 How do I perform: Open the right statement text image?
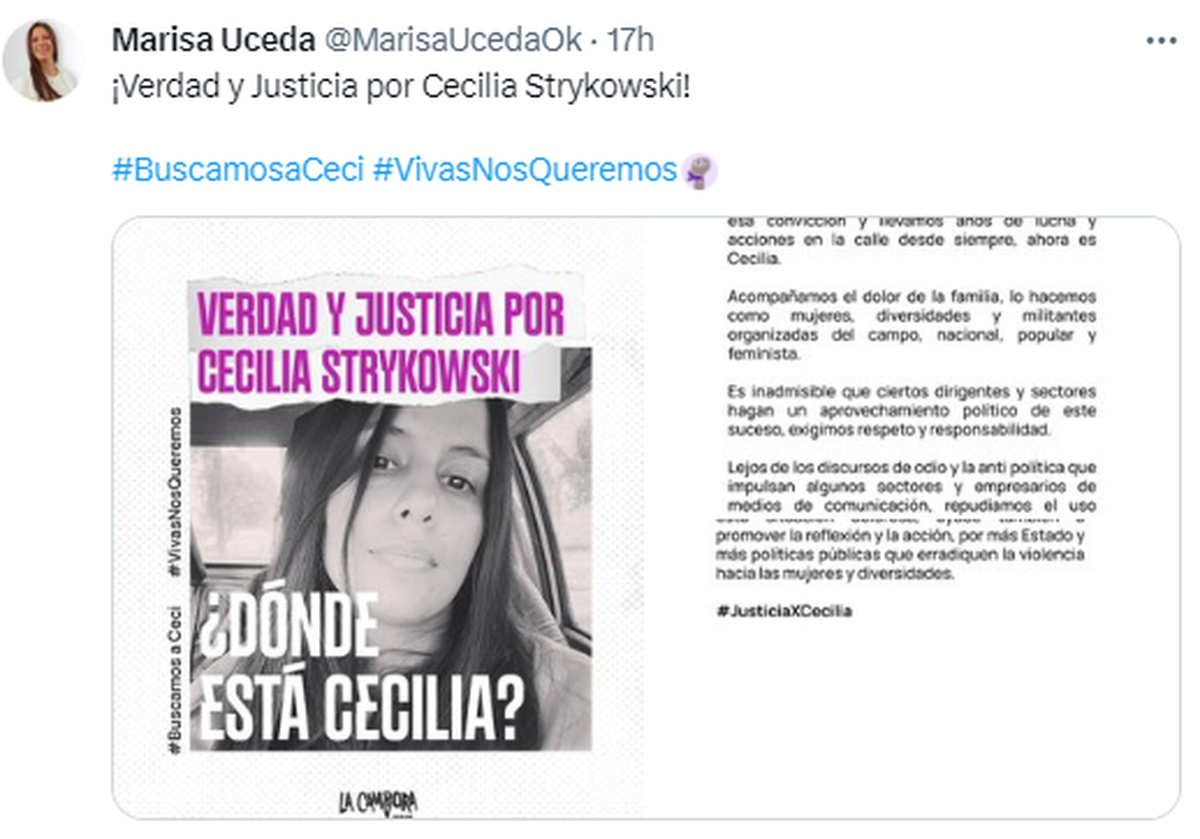tap(912, 518)
